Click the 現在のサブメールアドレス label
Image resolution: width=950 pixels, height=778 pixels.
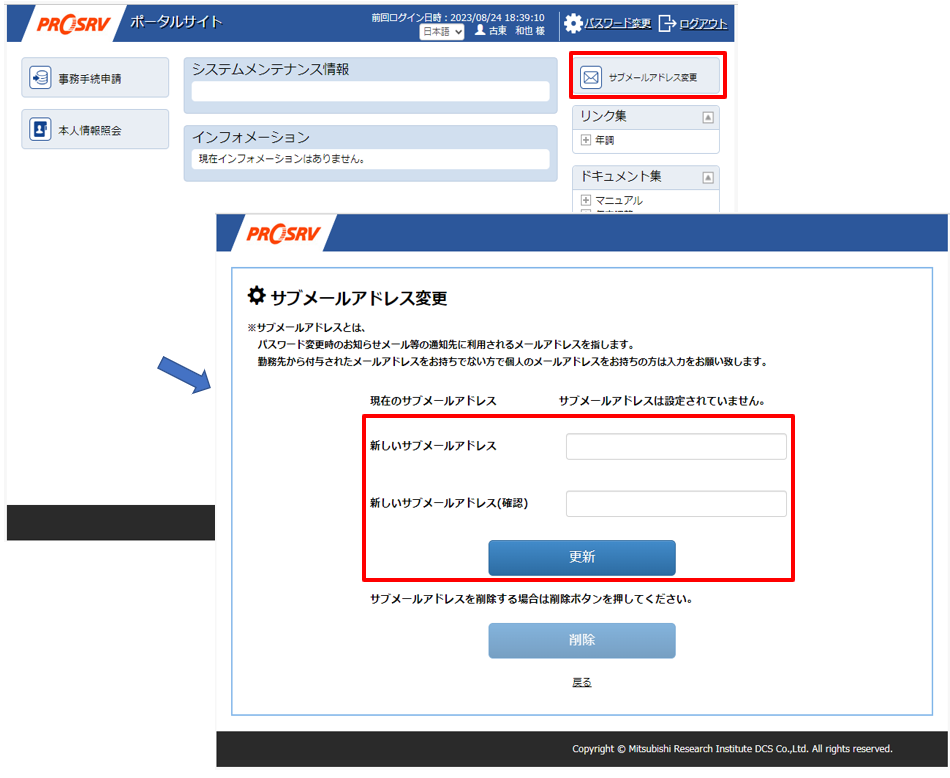click(x=433, y=401)
